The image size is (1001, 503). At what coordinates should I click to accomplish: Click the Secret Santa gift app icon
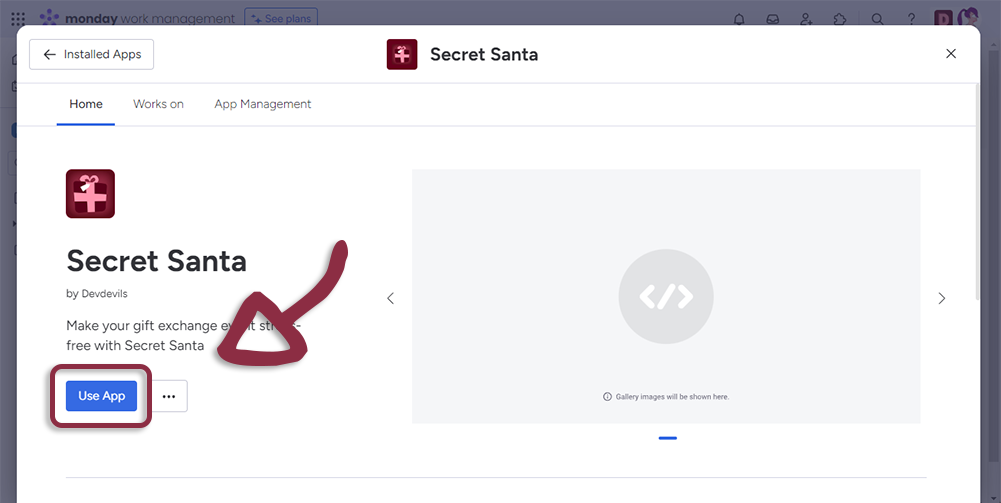tap(90, 194)
